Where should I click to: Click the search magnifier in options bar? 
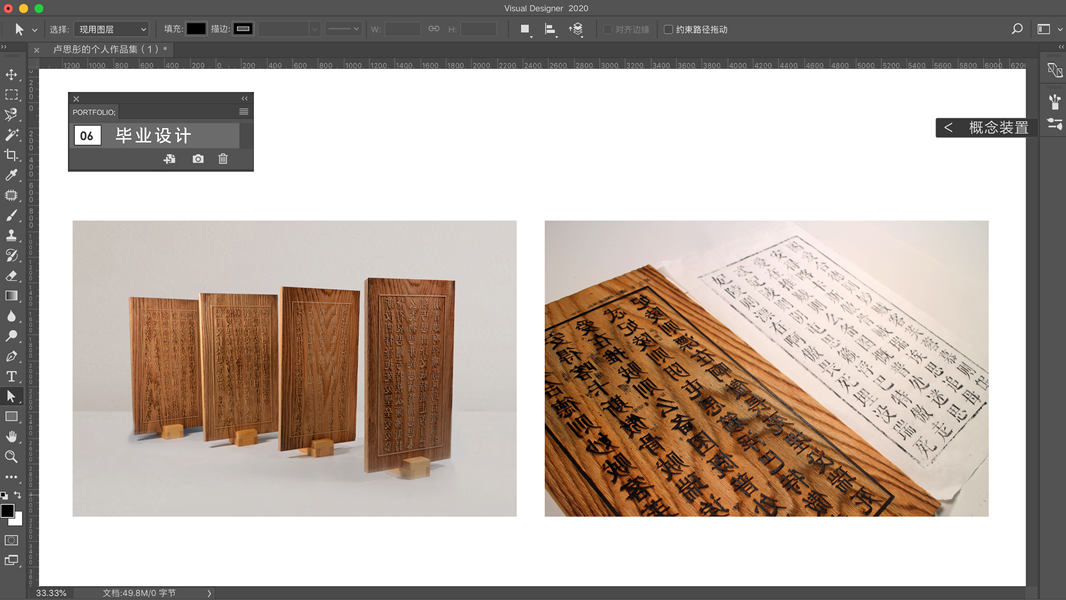click(1017, 29)
